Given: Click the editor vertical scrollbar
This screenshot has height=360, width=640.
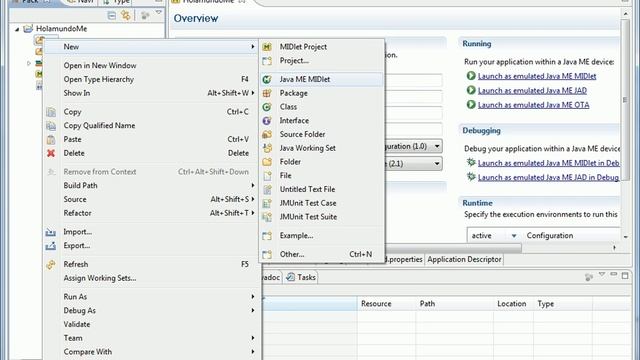Looking at the screenshot, I should pyautogui.click(x=625, y=100).
